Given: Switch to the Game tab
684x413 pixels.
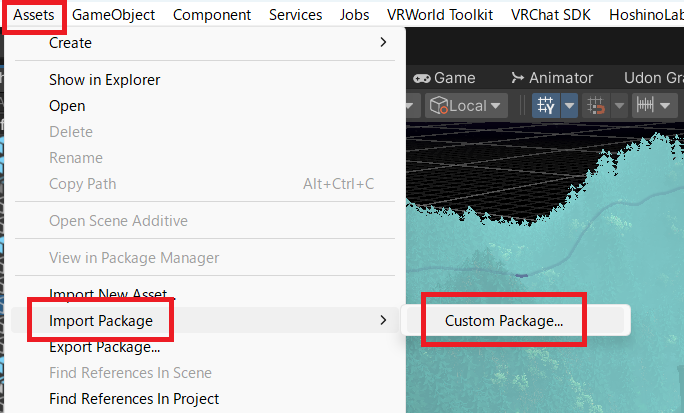Looking at the screenshot, I should (x=444, y=77).
